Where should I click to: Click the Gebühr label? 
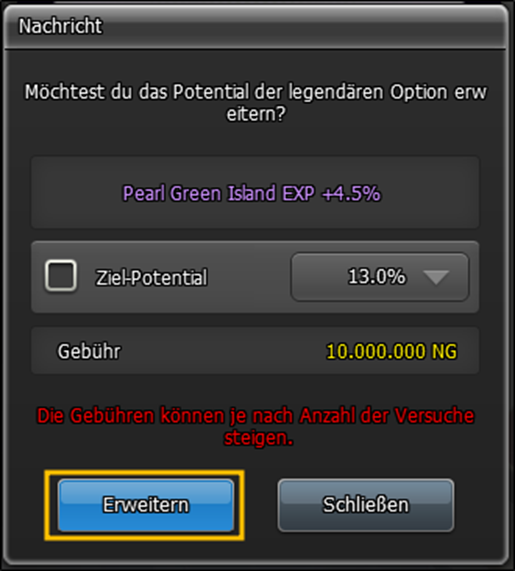pos(89,351)
